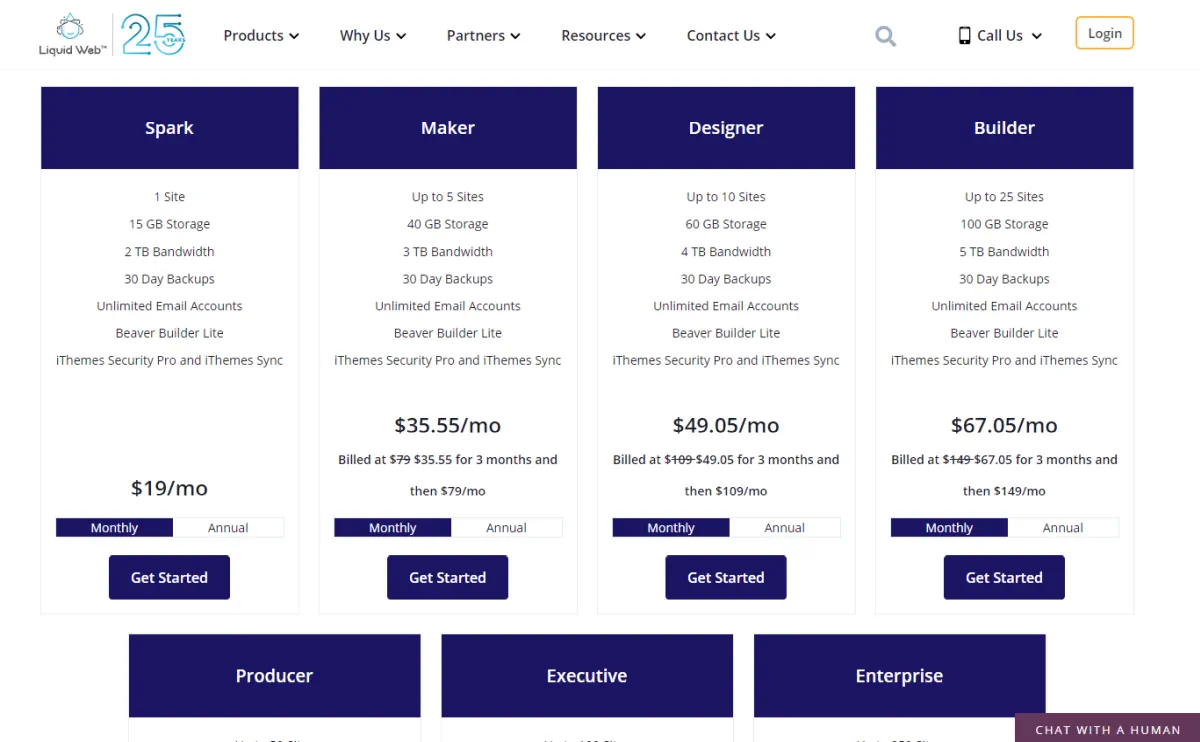Click the Executive plan header
The width and height of the screenshot is (1200, 742).
pyautogui.click(x=587, y=676)
